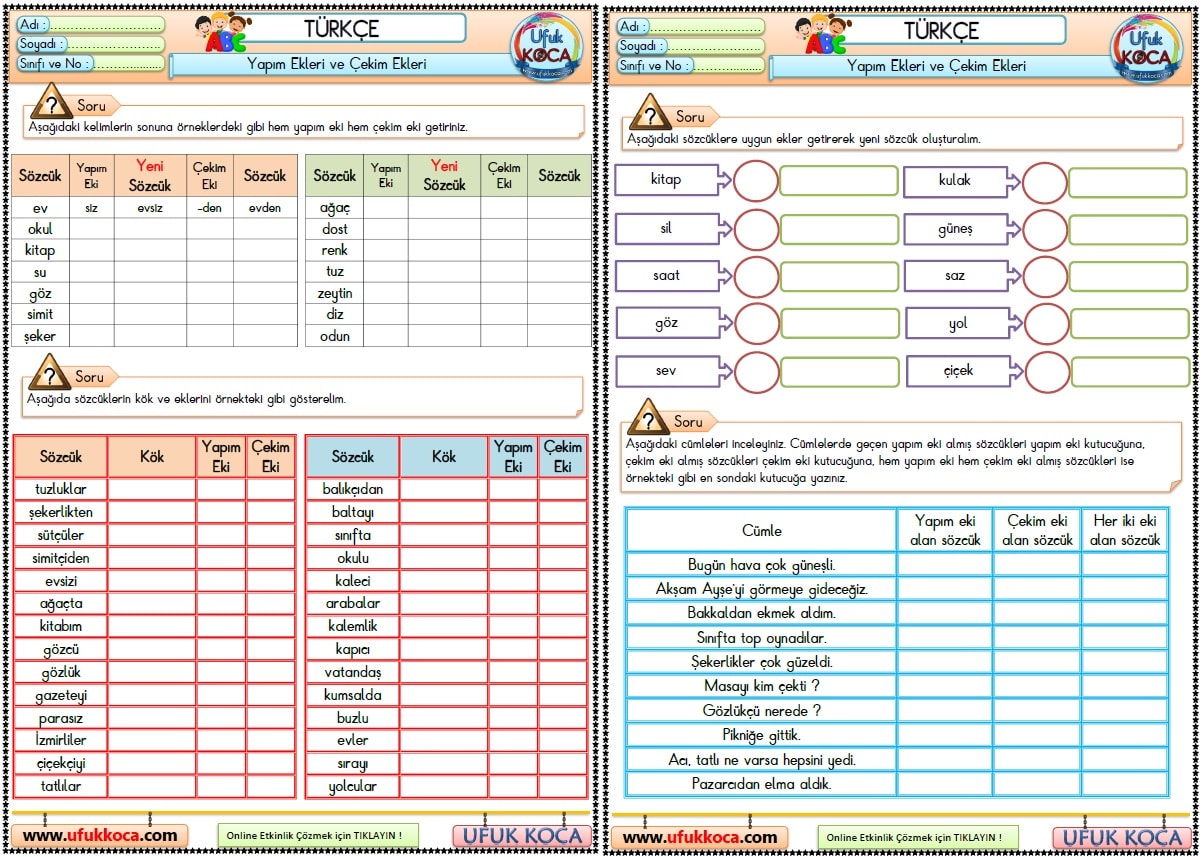Click the green answer box in the çiçek row
This screenshot has width=1203, height=857.
(x=1128, y=372)
